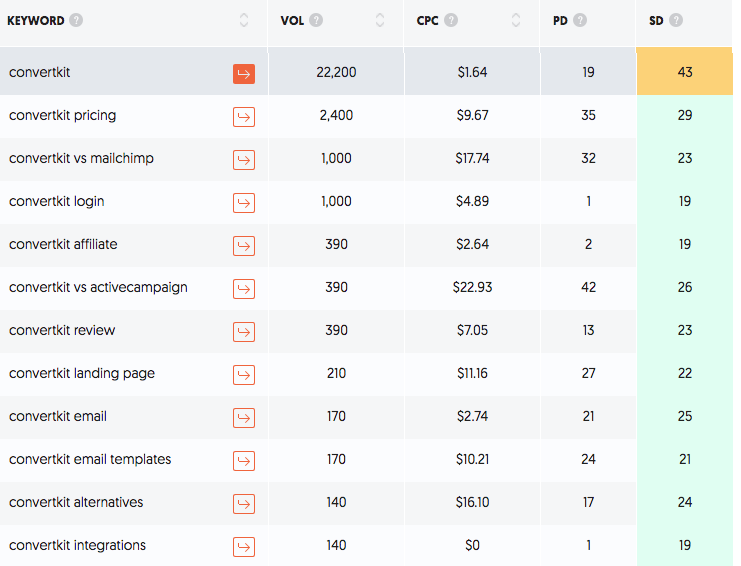The width and height of the screenshot is (741, 566).
Task: Click the arrow icon next to convertkit pricing
Action: (x=244, y=117)
